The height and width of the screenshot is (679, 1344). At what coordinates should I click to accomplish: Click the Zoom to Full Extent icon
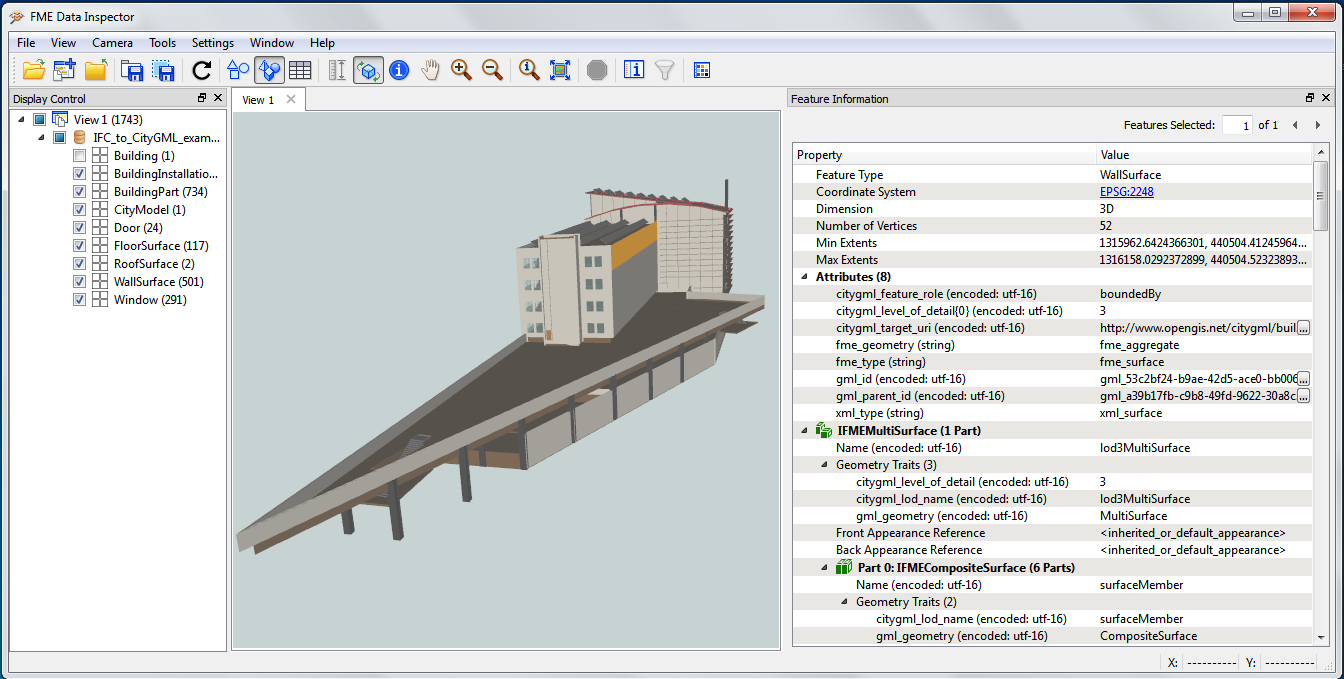pos(560,70)
